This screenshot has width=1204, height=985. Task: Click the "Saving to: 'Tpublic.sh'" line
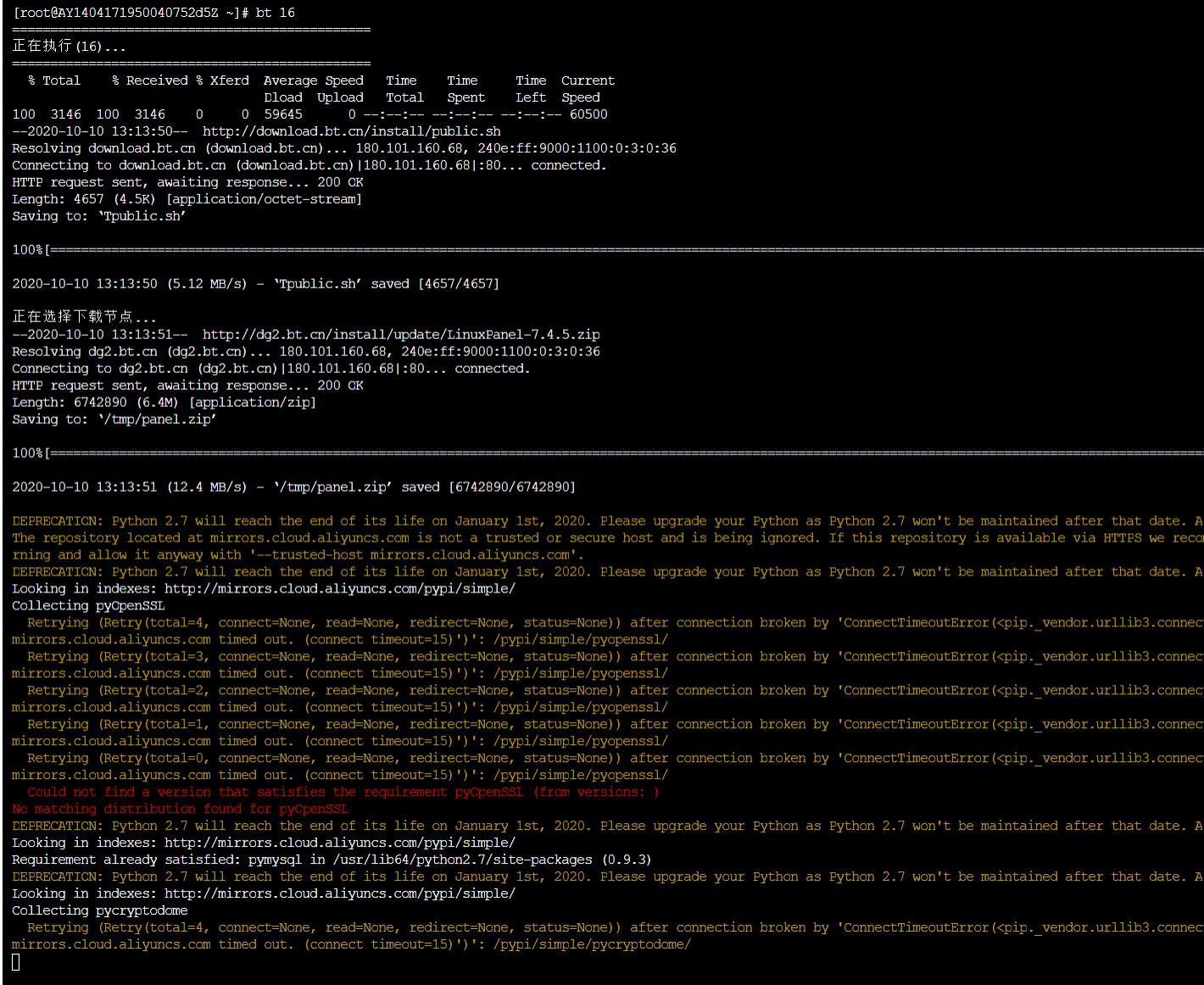pos(99,216)
